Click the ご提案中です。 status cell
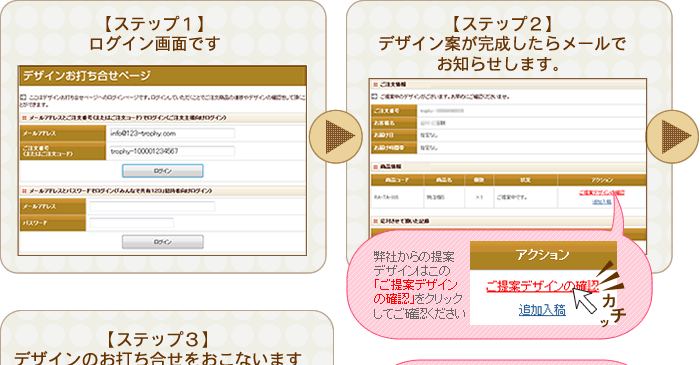The width and height of the screenshot is (700, 365). point(526,197)
